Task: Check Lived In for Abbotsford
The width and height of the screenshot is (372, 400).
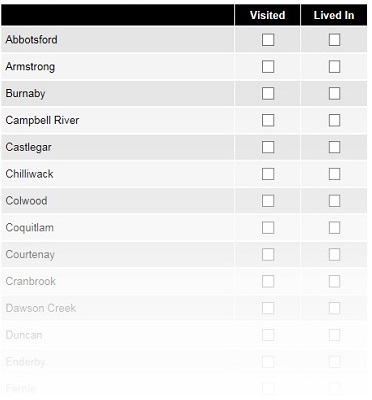Action: tap(334, 40)
